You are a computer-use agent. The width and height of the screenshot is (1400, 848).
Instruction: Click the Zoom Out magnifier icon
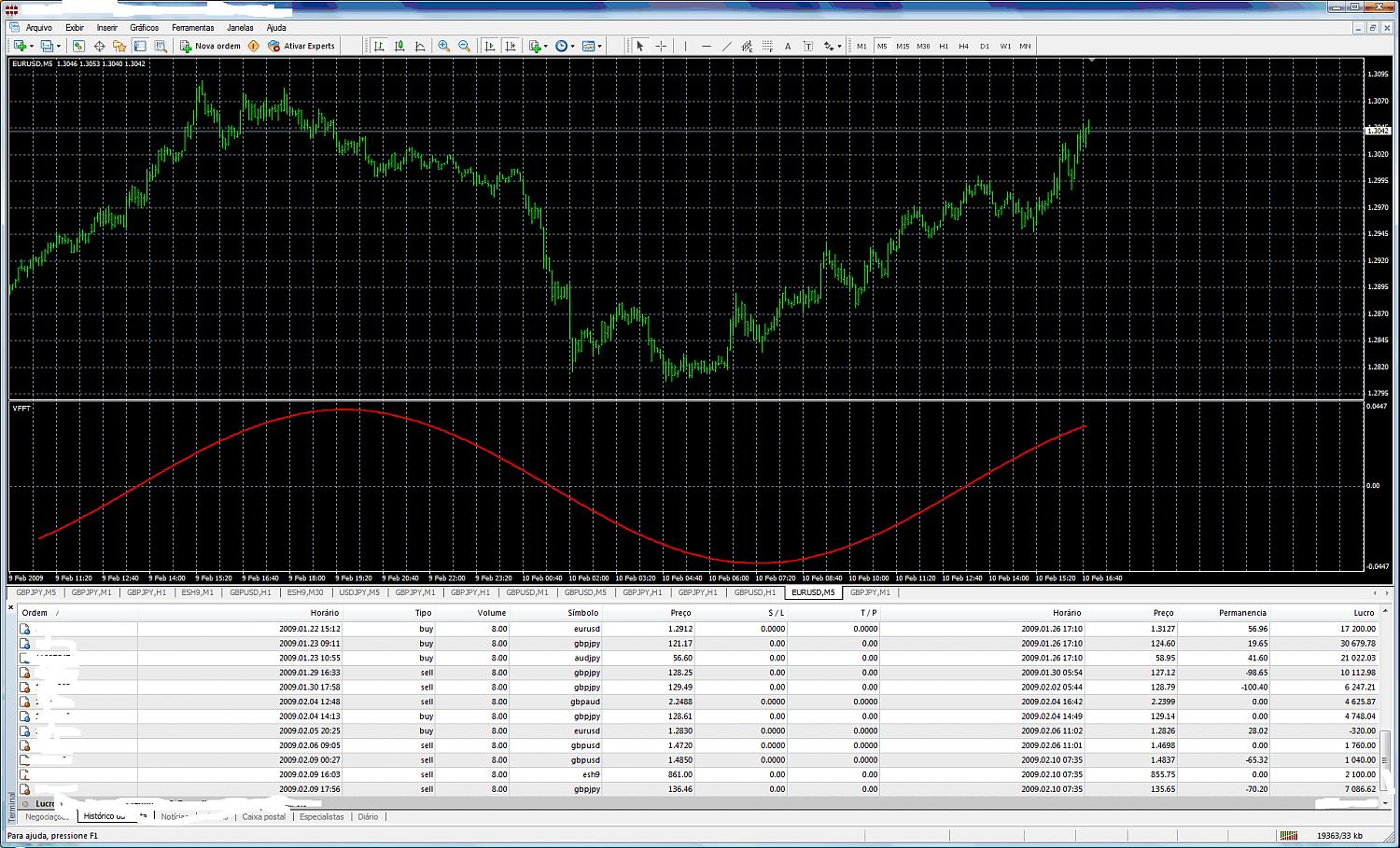coord(464,46)
